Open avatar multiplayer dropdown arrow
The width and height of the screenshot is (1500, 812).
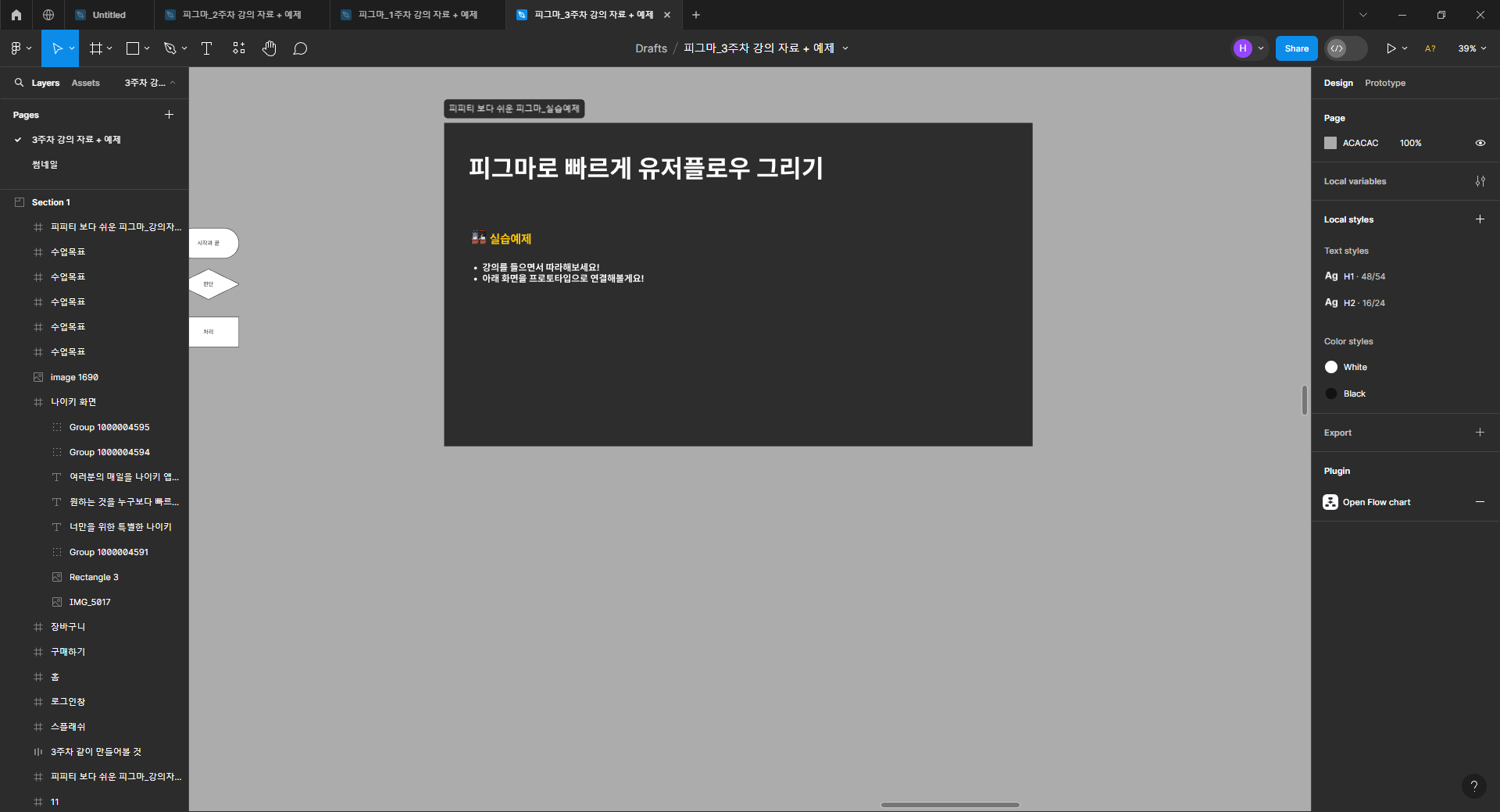point(1261,48)
